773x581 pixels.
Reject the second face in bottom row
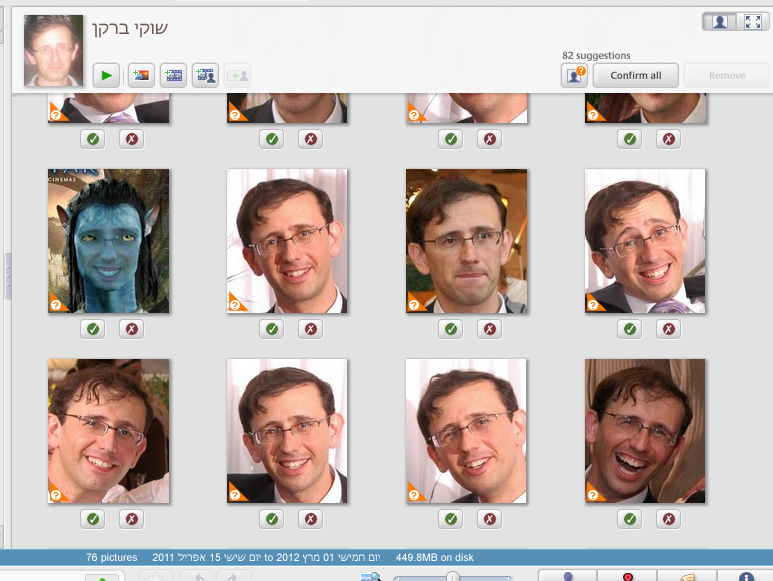pos(310,518)
